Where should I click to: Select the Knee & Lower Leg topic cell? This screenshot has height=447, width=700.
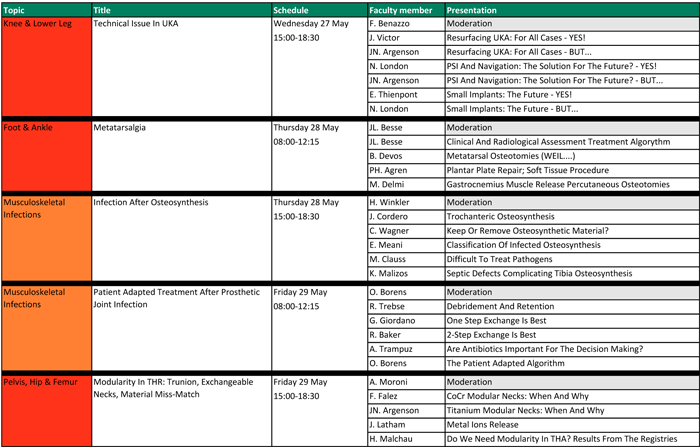pos(47,67)
